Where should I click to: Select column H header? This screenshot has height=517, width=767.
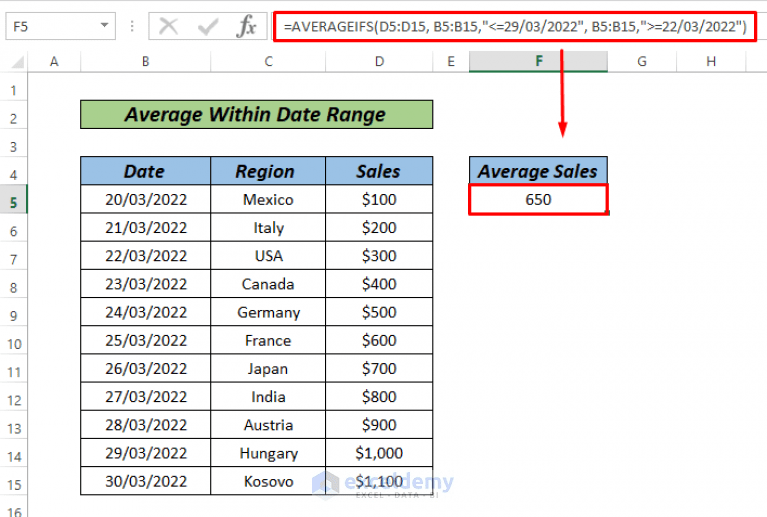711,62
